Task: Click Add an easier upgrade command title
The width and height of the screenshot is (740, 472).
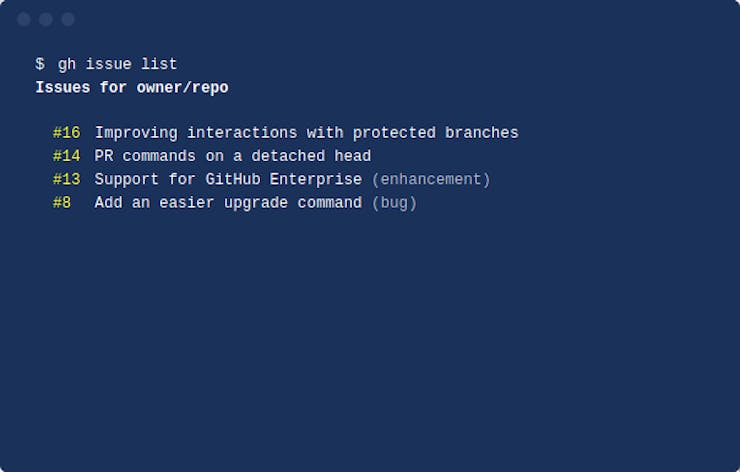Action: coord(228,203)
